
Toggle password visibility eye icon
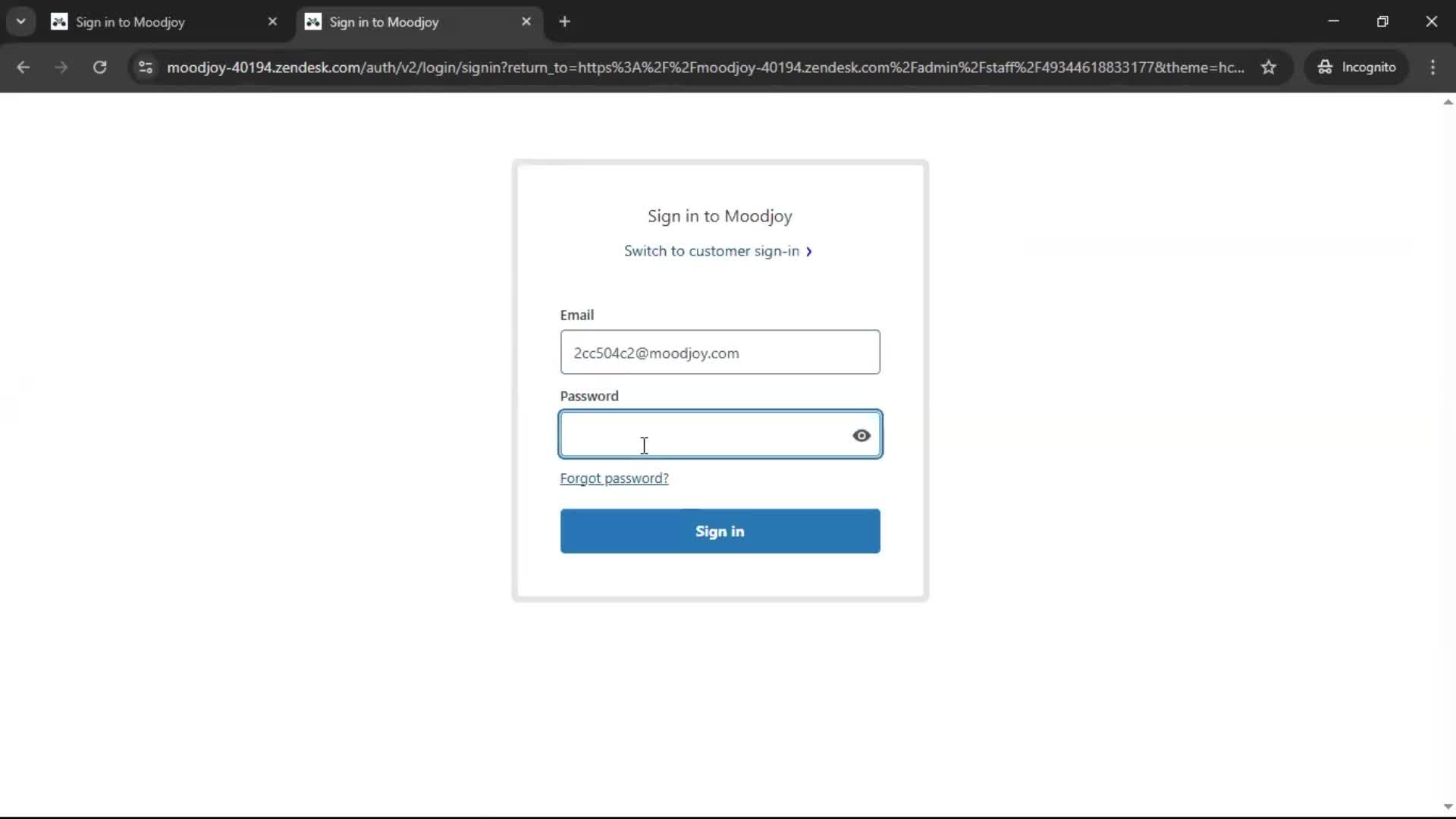[861, 435]
